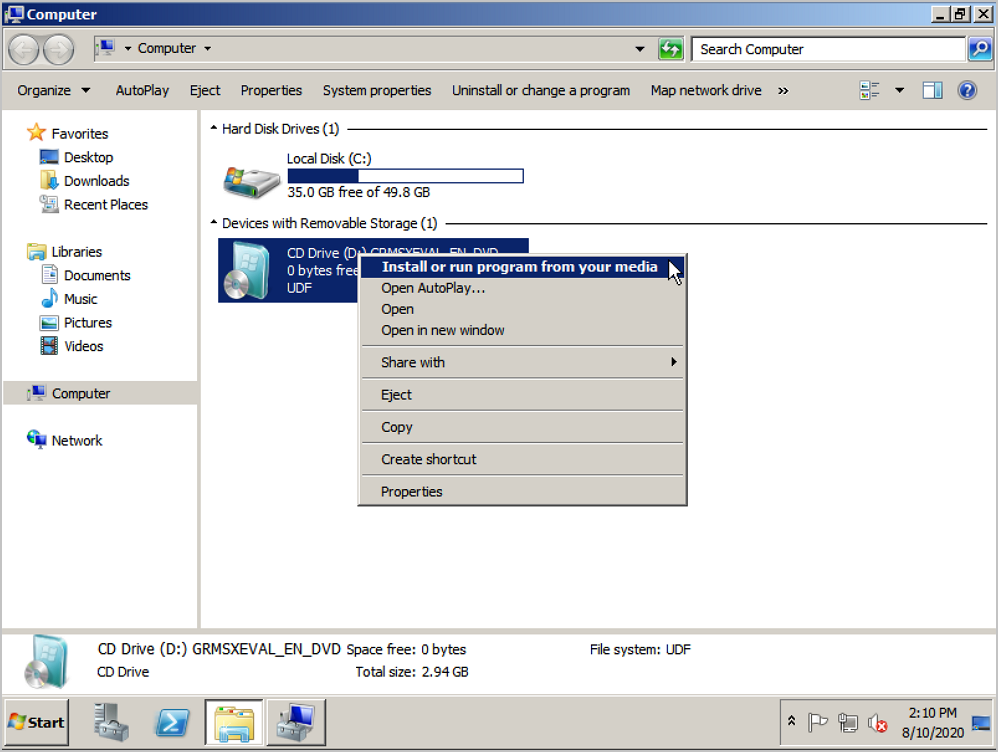Click Computer segment in the address bar

[x=167, y=48]
